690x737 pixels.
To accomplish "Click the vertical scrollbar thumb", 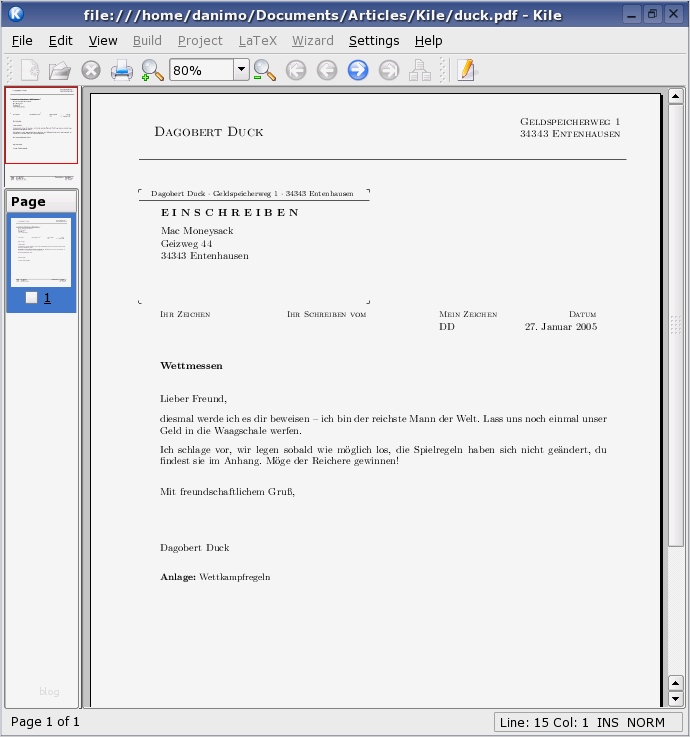I will 675,325.
